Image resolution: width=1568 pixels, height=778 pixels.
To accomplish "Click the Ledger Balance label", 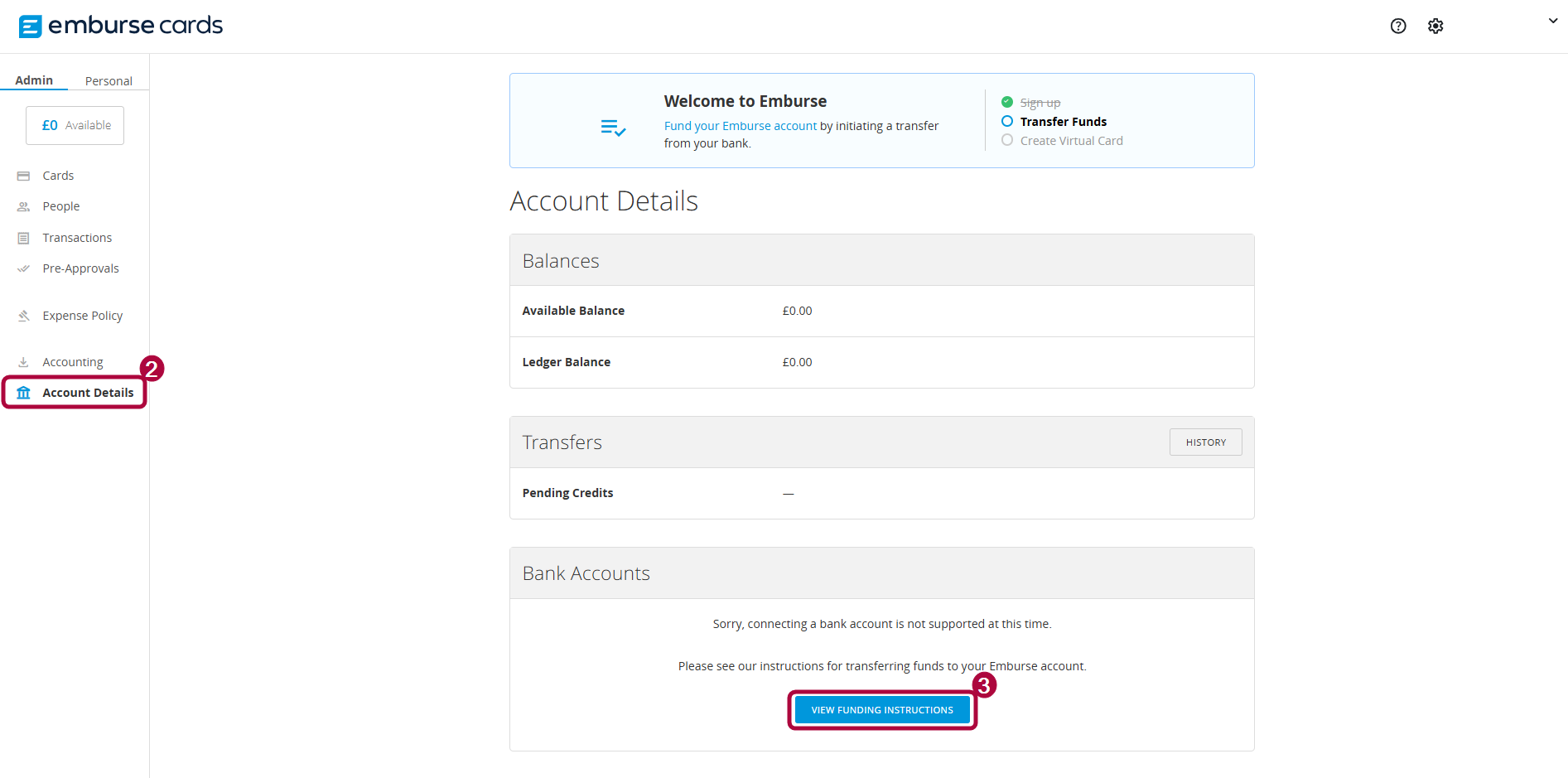I will click(x=567, y=362).
